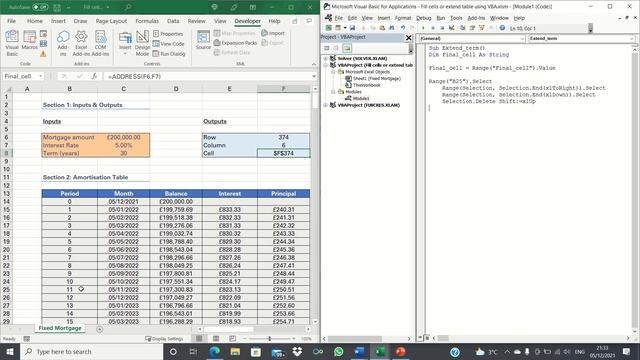Open VBA editor Debug menu

click(423, 18)
